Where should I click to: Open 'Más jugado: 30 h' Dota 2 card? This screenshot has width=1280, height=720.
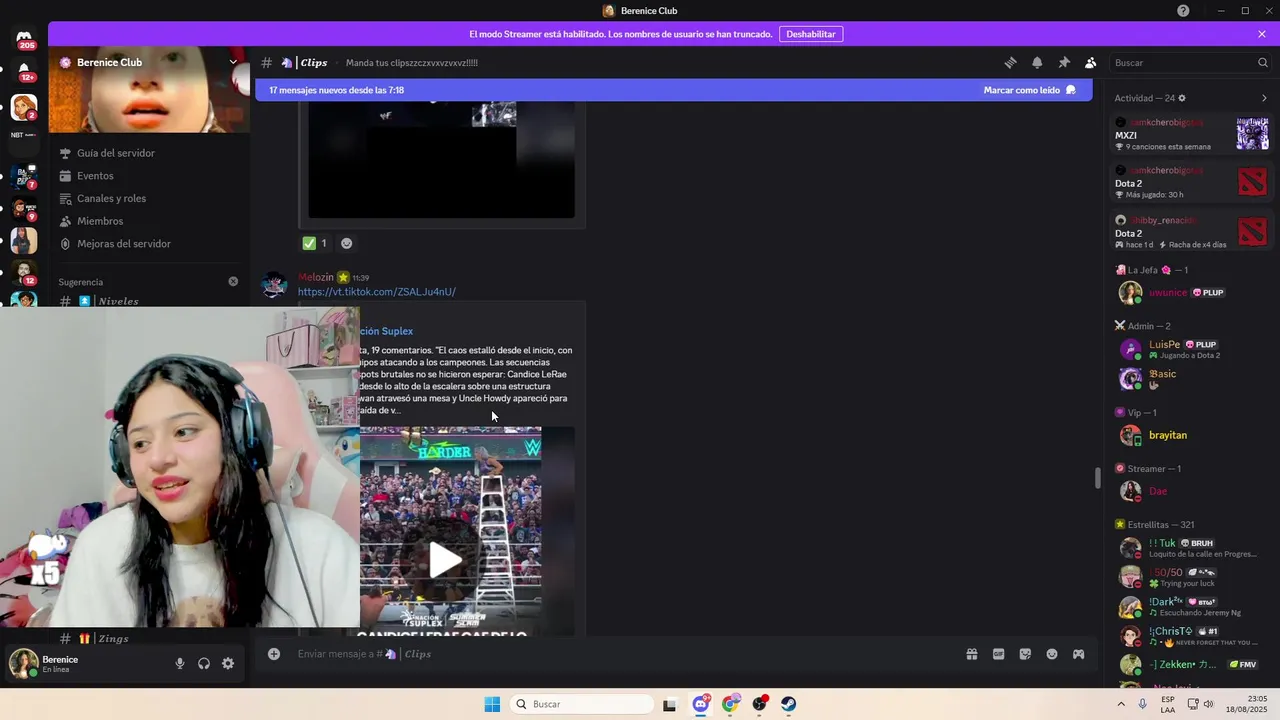[x=1192, y=182]
